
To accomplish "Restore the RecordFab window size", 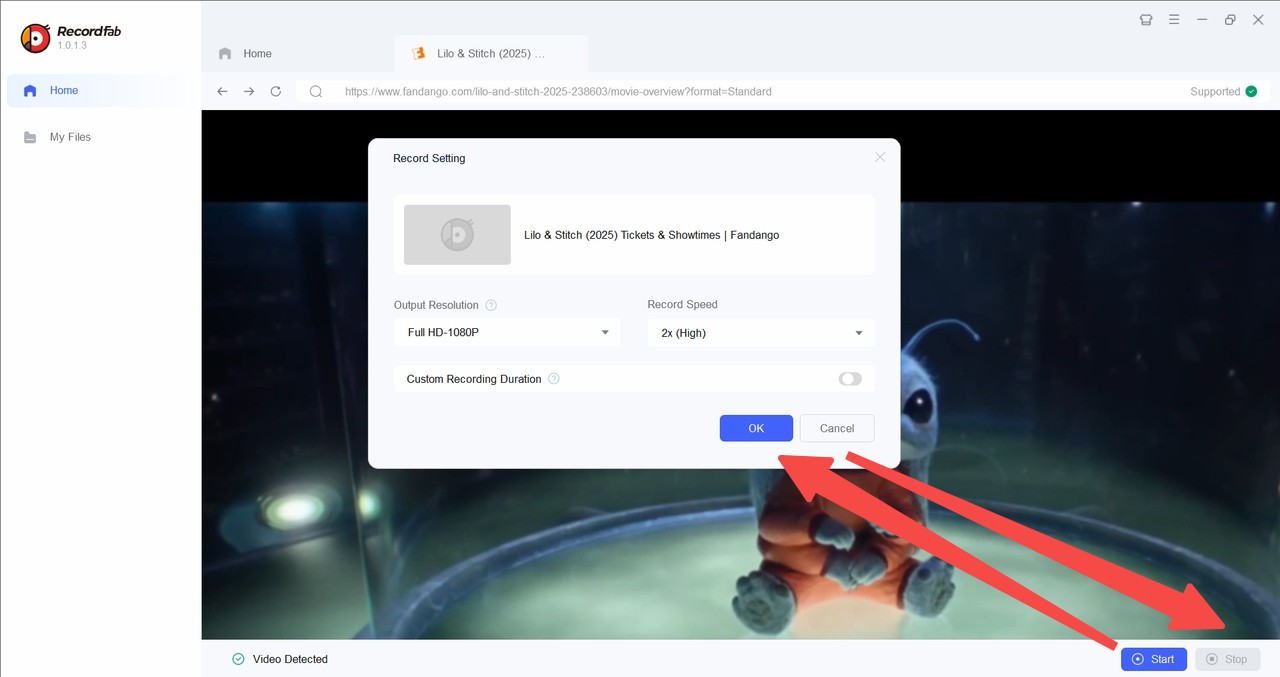I will (x=1230, y=20).
